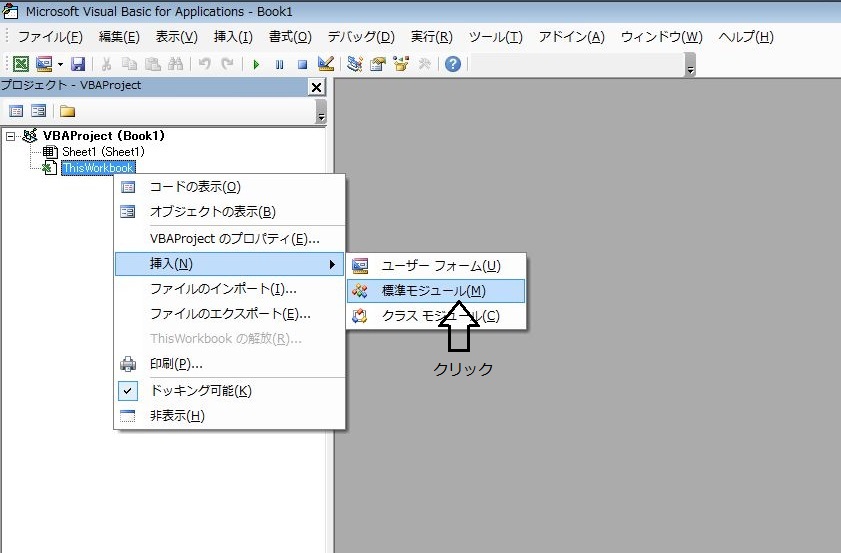The width and height of the screenshot is (841, 553).
Task: Collapse the VBAProject (Book1) tree node
Action: (x=10, y=136)
